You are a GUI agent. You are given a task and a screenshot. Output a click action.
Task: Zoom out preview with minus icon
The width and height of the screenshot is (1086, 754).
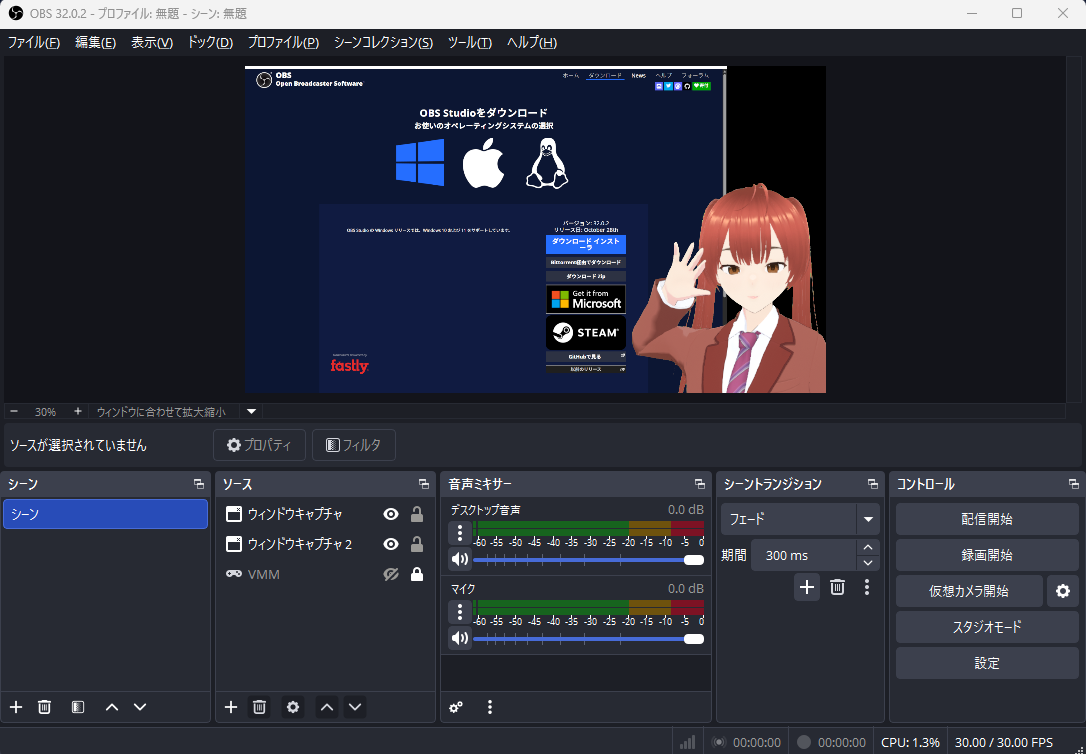(14, 411)
